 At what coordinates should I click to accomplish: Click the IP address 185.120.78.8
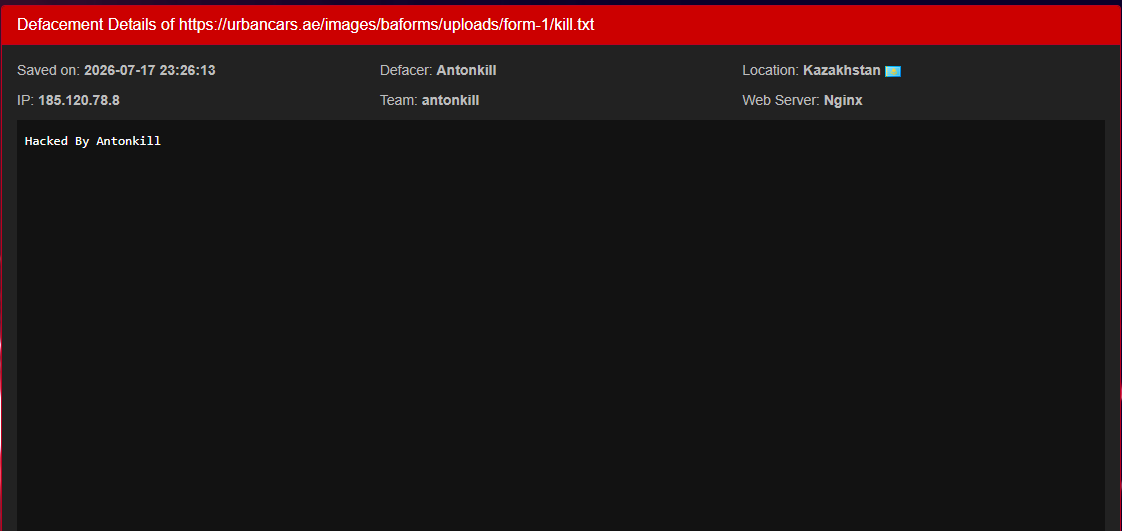click(79, 100)
